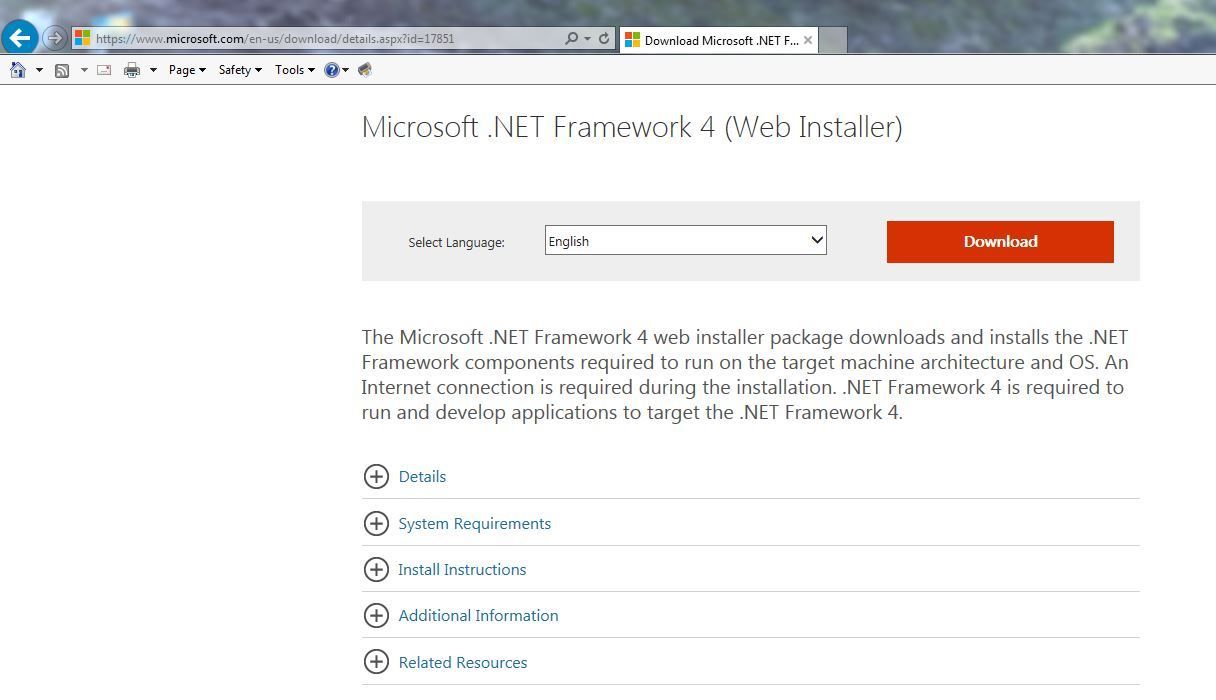This screenshot has height=700, width=1216.
Task: Close the Download Microsoft .NET tab
Action: [x=808, y=40]
